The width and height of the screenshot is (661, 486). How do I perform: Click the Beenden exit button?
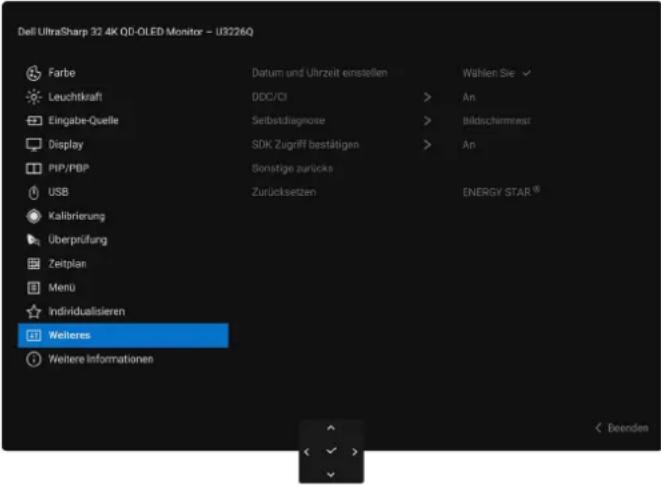622,428
